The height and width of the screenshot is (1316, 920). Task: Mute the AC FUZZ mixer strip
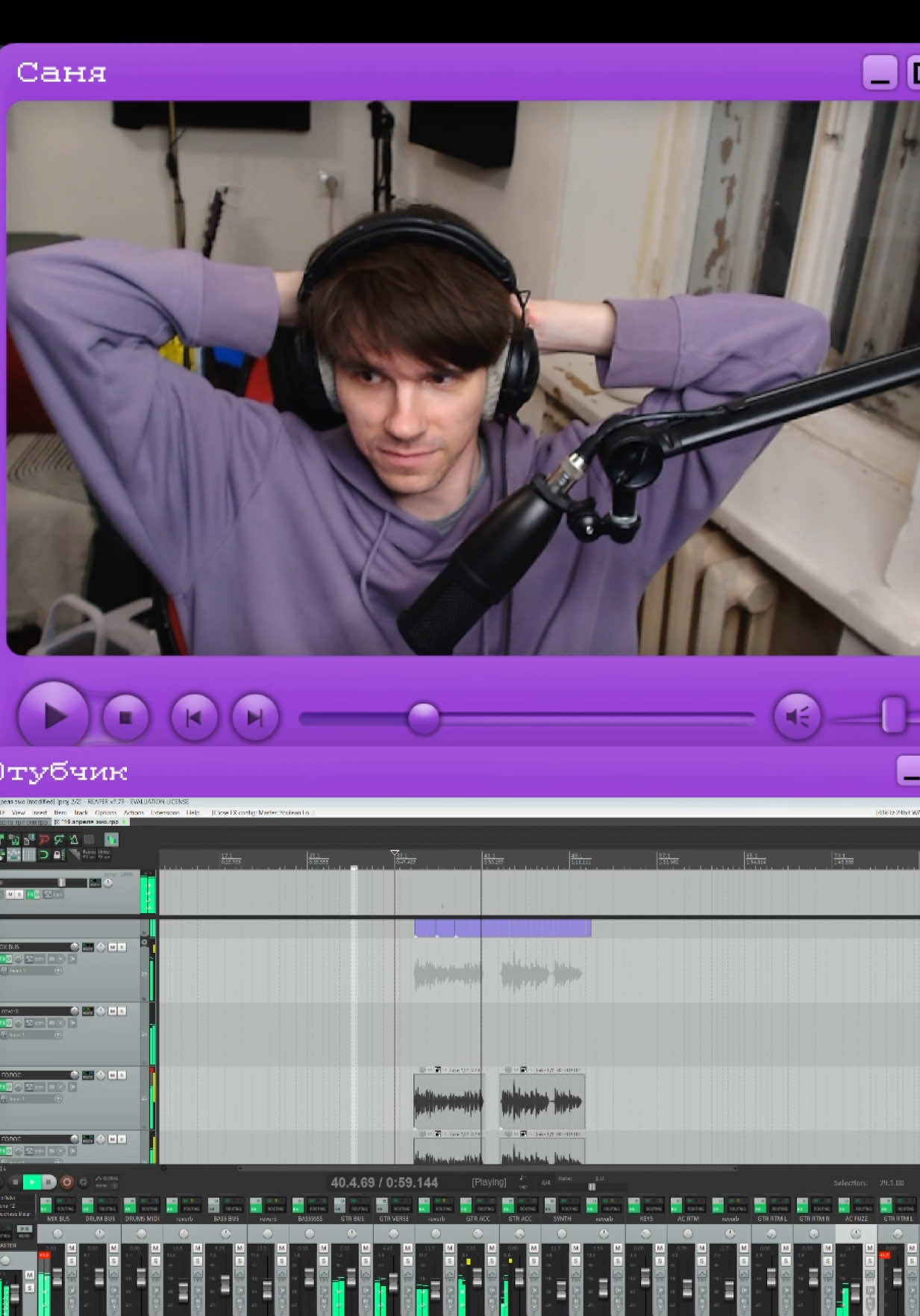(x=869, y=1248)
